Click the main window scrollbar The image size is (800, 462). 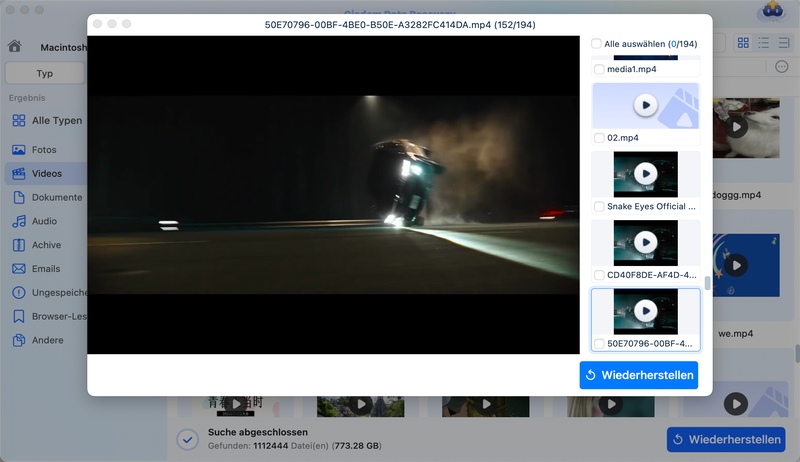(797, 353)
